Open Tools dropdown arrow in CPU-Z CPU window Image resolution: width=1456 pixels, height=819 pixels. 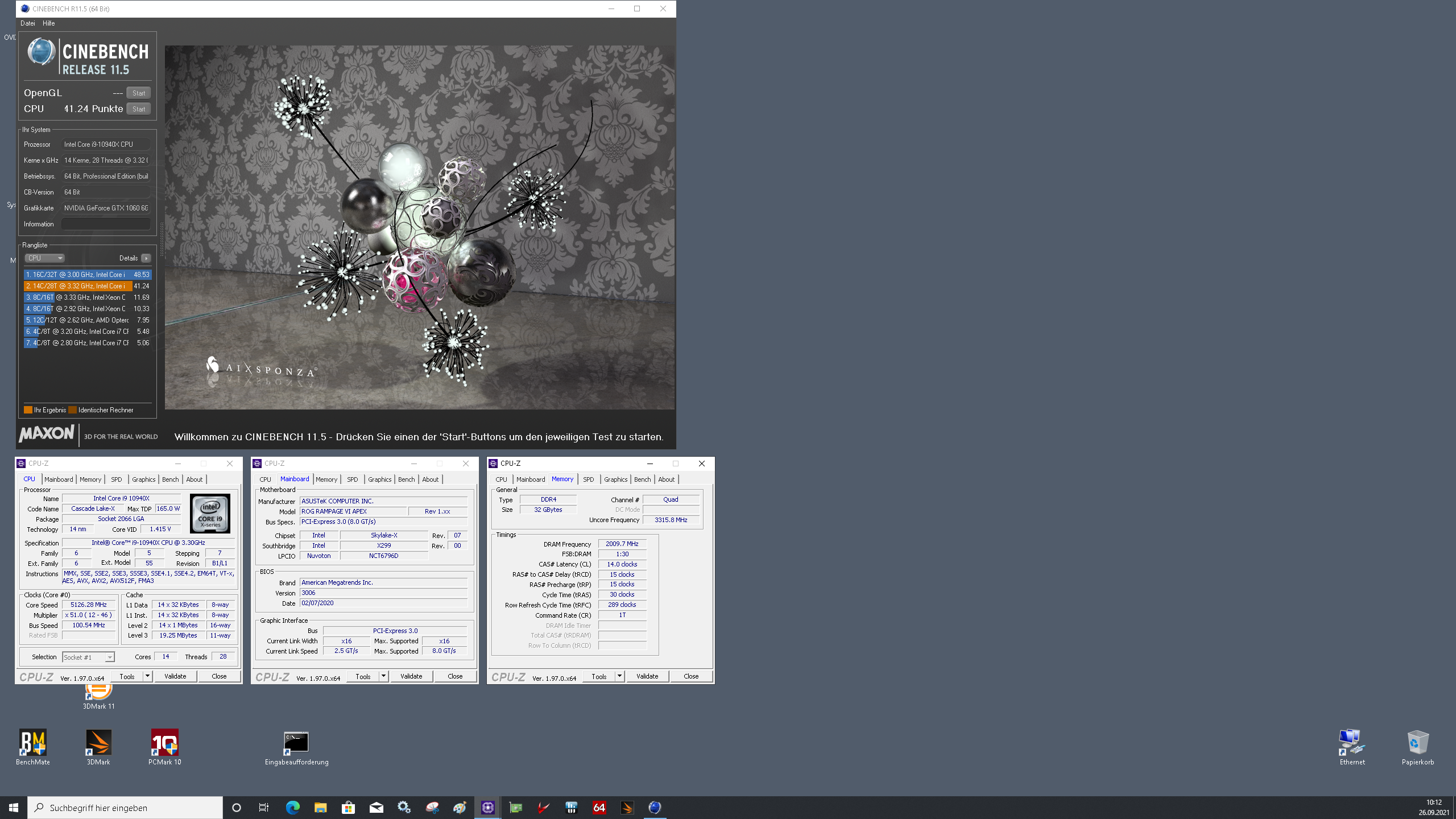click(x=147, y=676)
